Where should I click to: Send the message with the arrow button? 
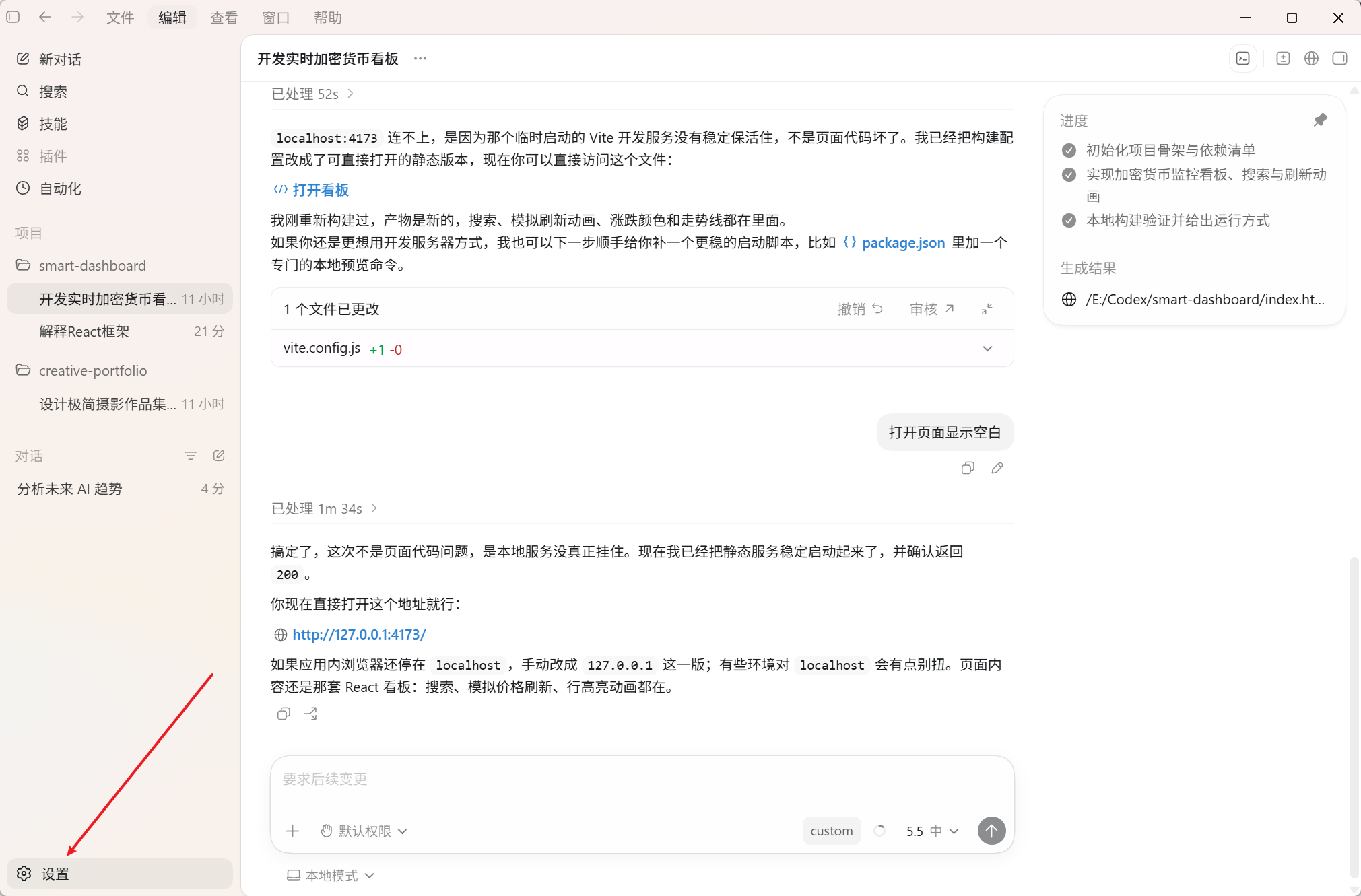pos(991,831)
